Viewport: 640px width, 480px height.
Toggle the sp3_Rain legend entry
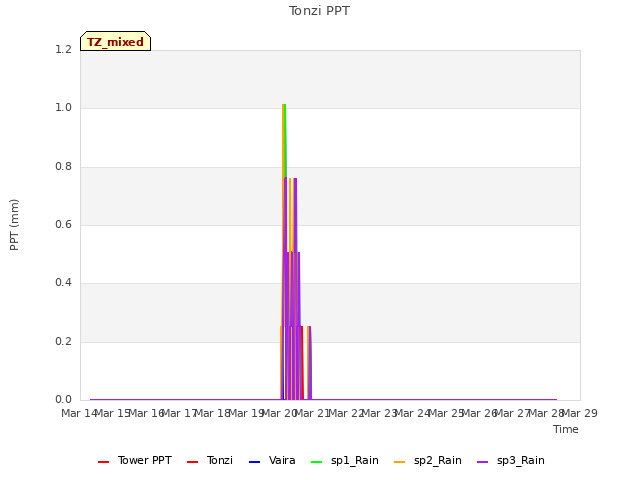(x=511, y=461)
